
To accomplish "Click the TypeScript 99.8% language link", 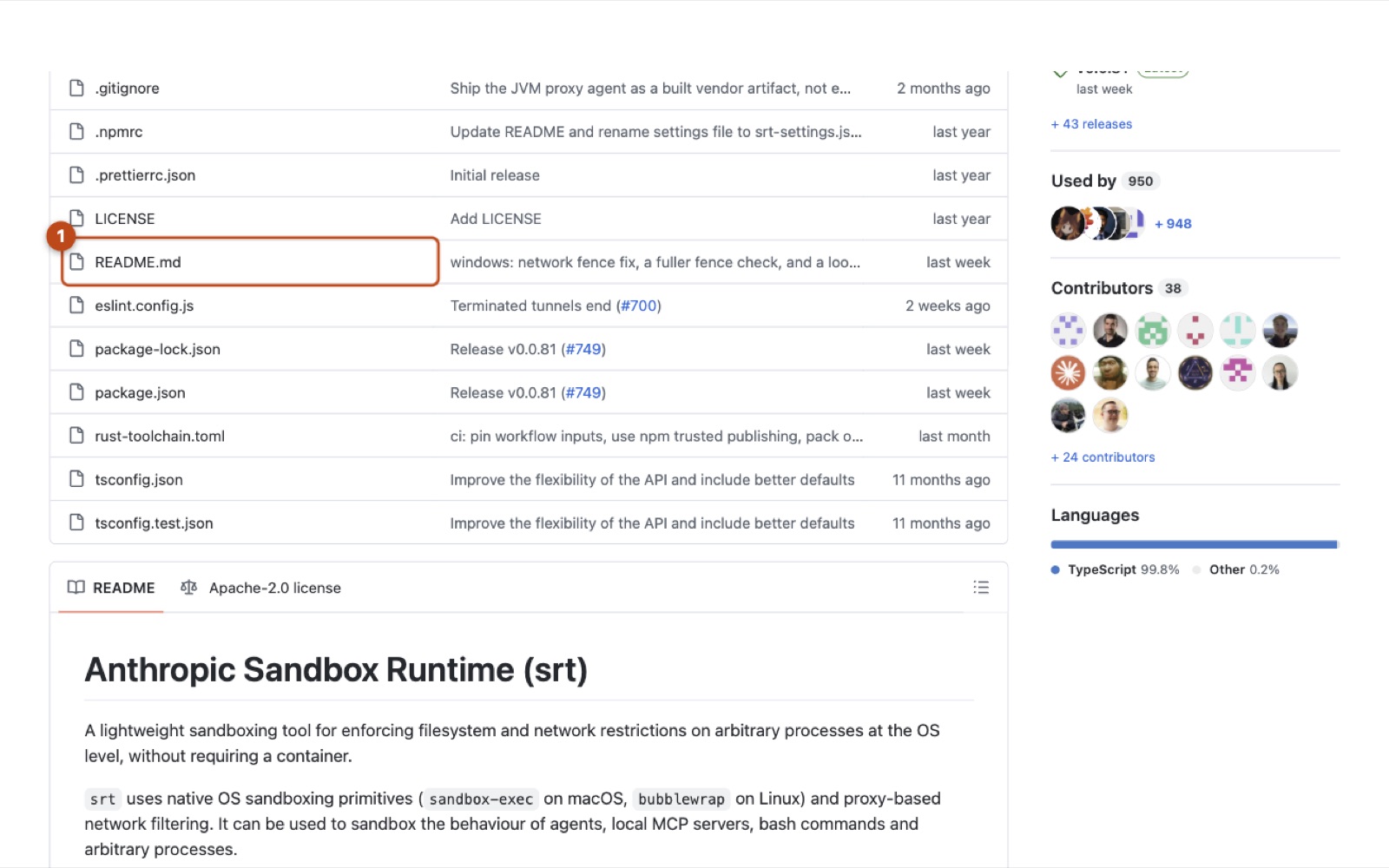I will coord(1116,569).
